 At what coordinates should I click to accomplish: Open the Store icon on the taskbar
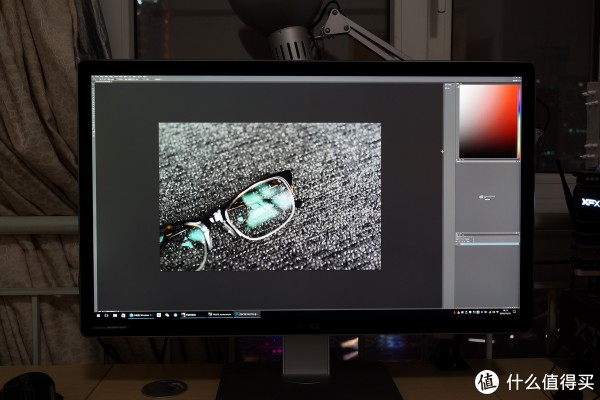pyautogui.click(x=123, y=315)
